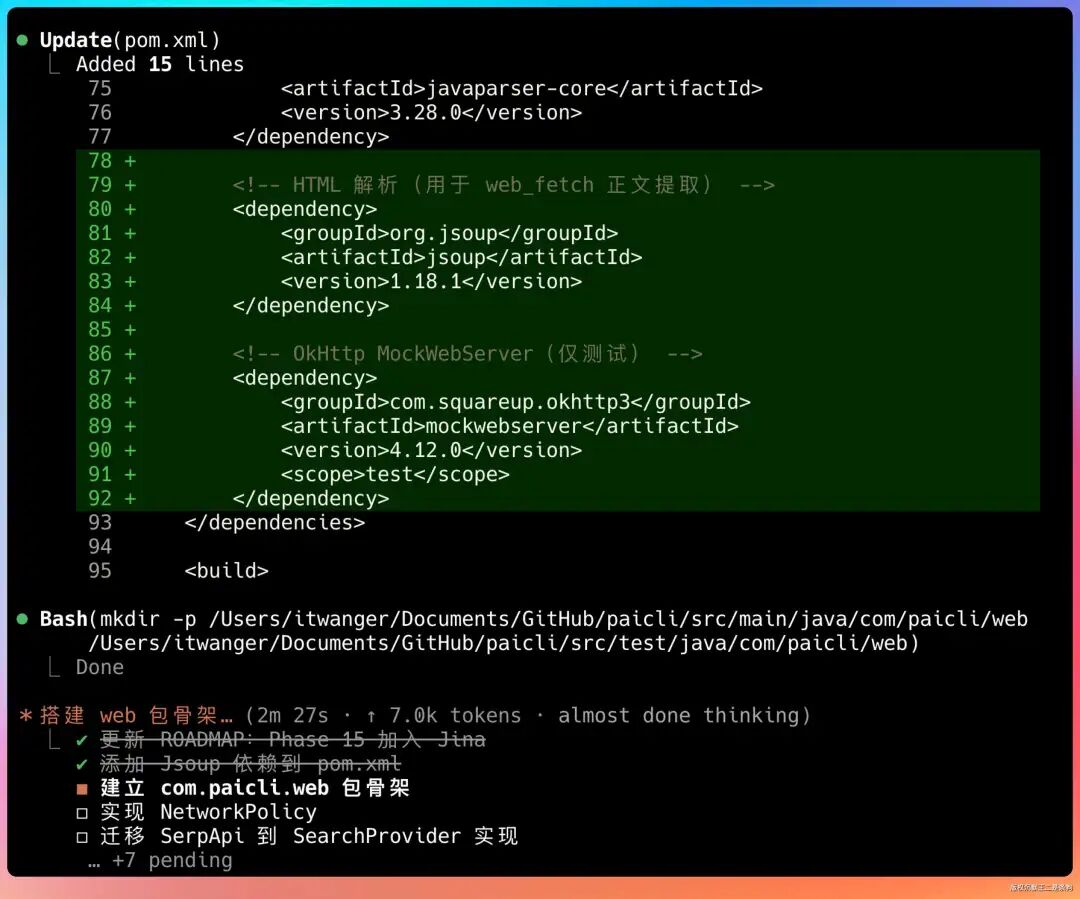Click the Done status label
This screenshot has width=1080, height=899.
coord(99,667)
